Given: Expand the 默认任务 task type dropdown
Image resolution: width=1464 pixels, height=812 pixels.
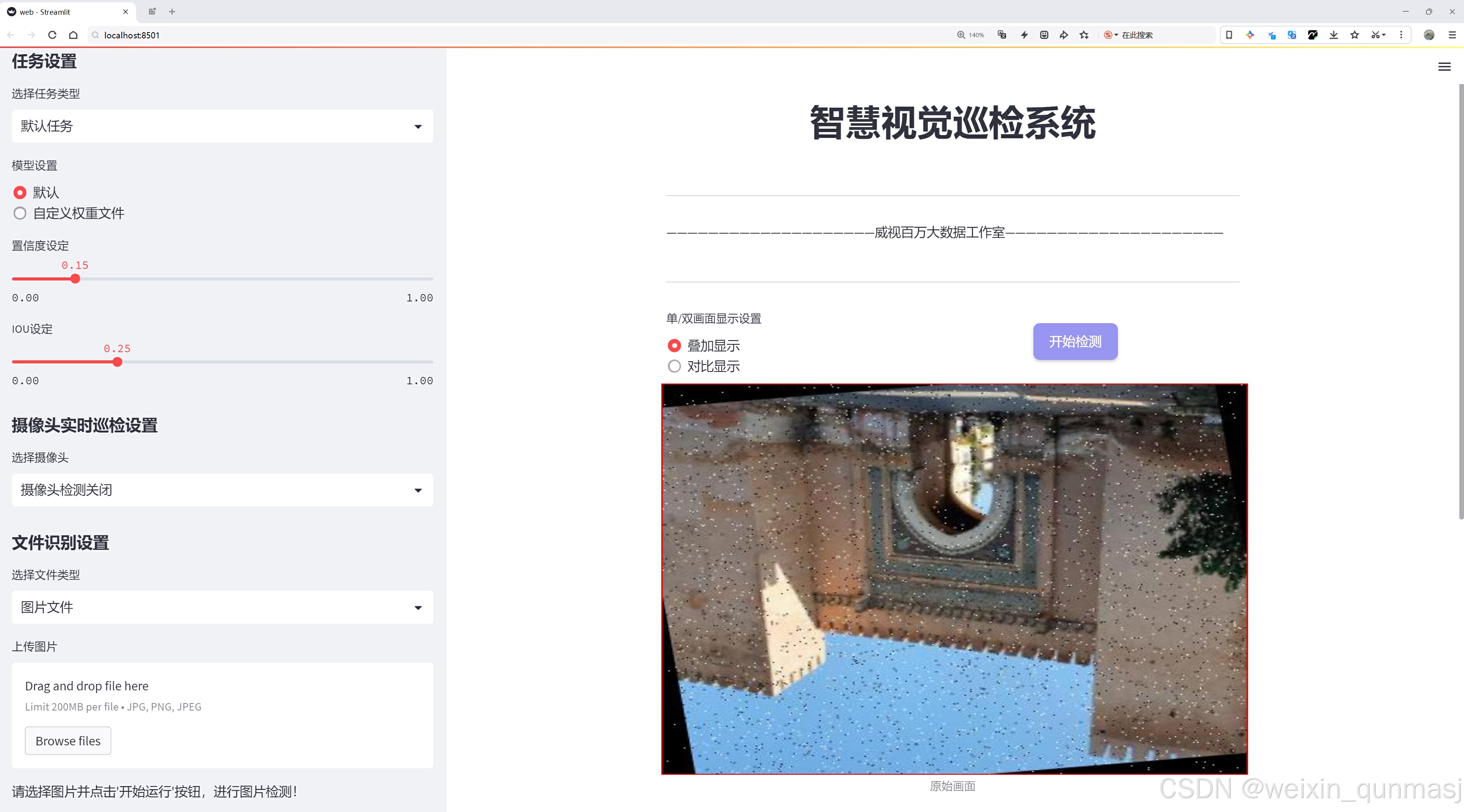Looking at the screenshot, I should [x=222, y=126].
